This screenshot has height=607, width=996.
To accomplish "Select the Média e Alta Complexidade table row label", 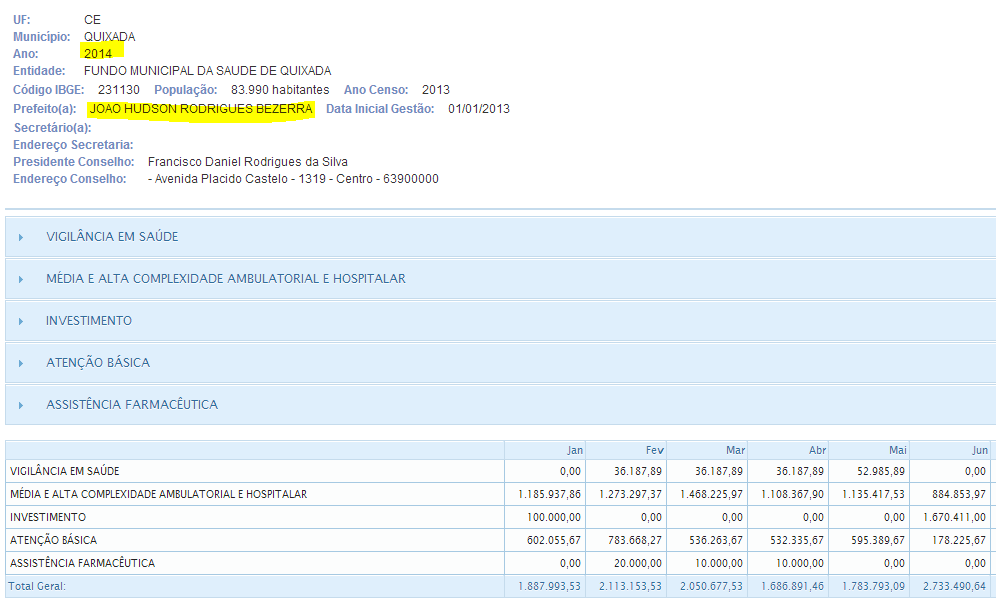I will pos(158,494).
